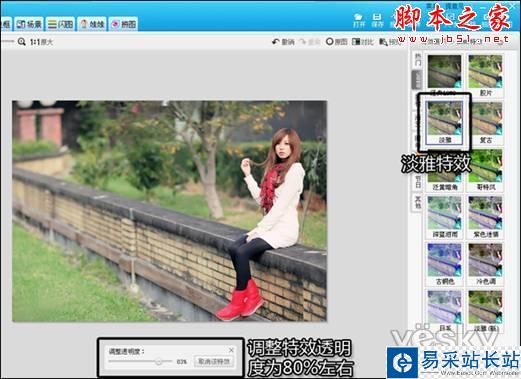
Task: Apply the 胶片 effect thumbnail
Action: pyautogui.click(x=485, y=75)
